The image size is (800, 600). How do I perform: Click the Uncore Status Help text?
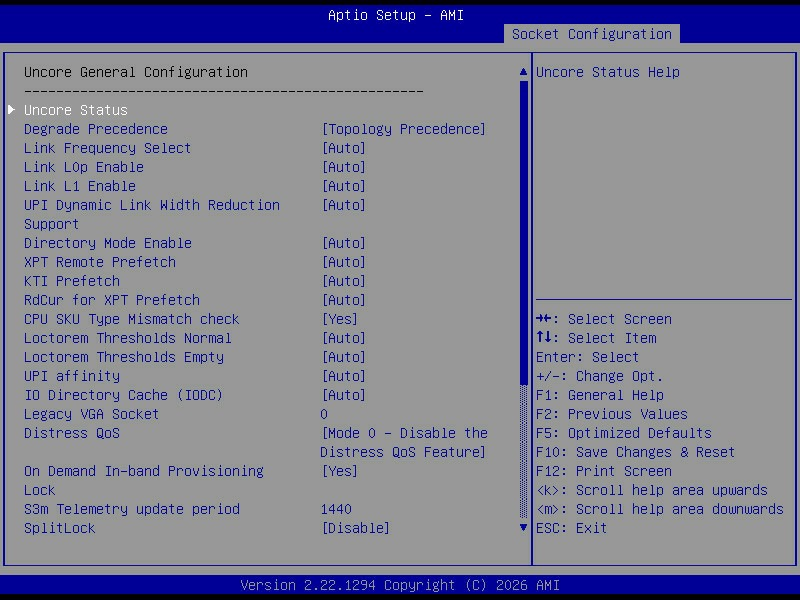point(608,72)
